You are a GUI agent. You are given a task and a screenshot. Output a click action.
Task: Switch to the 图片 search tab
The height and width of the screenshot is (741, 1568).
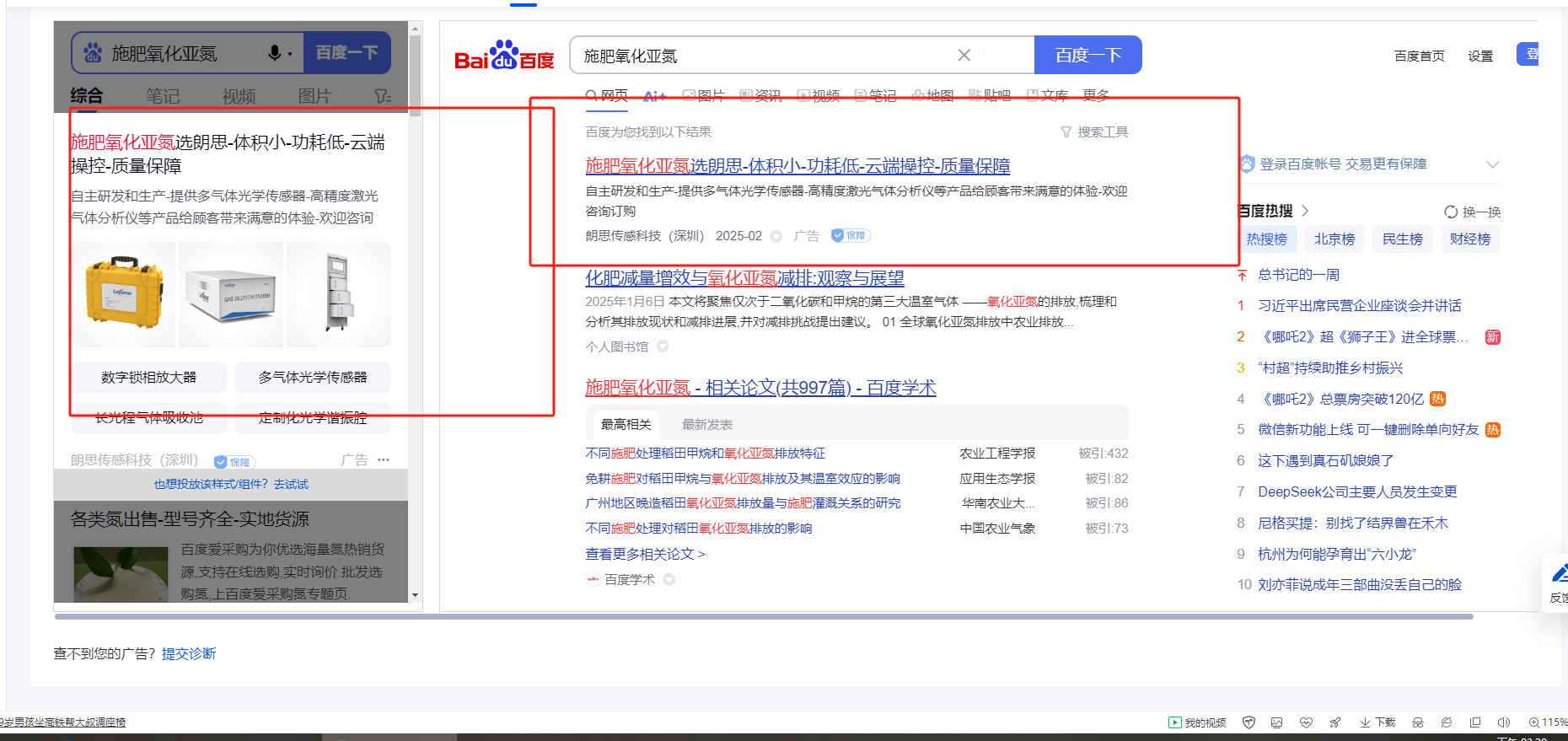click(x=704, y=95)
